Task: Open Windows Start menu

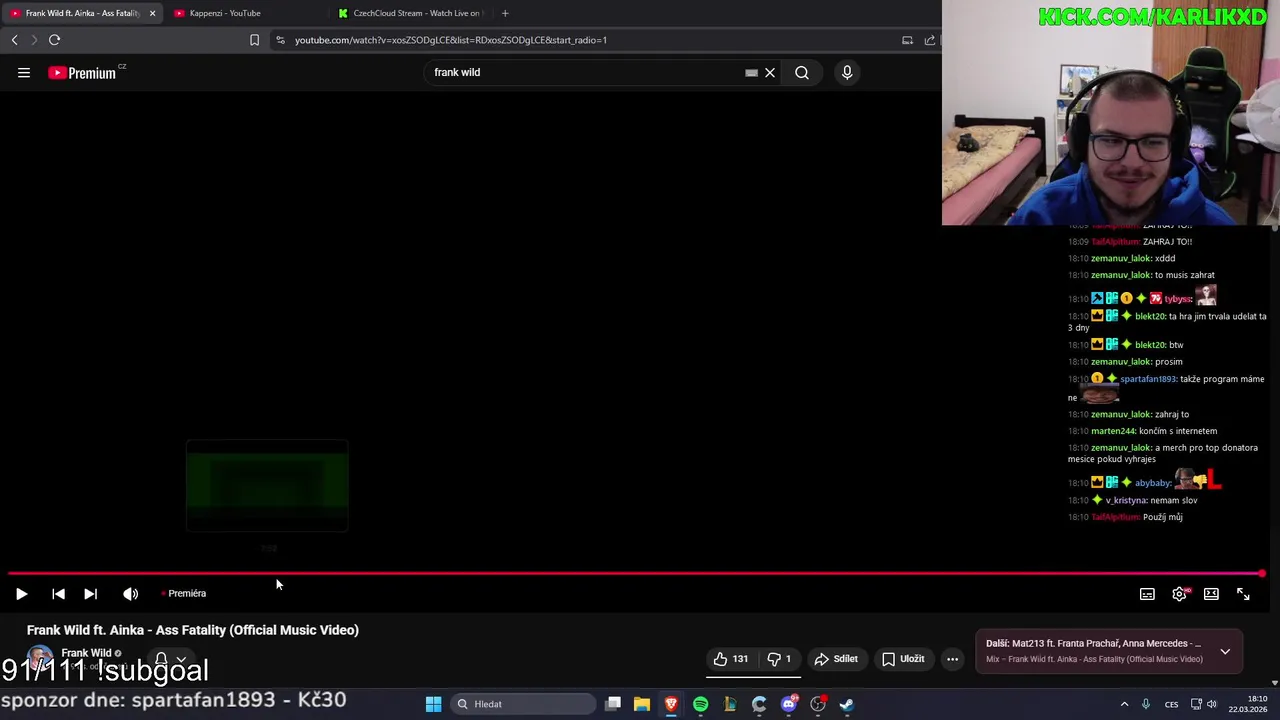Action: (433, 704)
